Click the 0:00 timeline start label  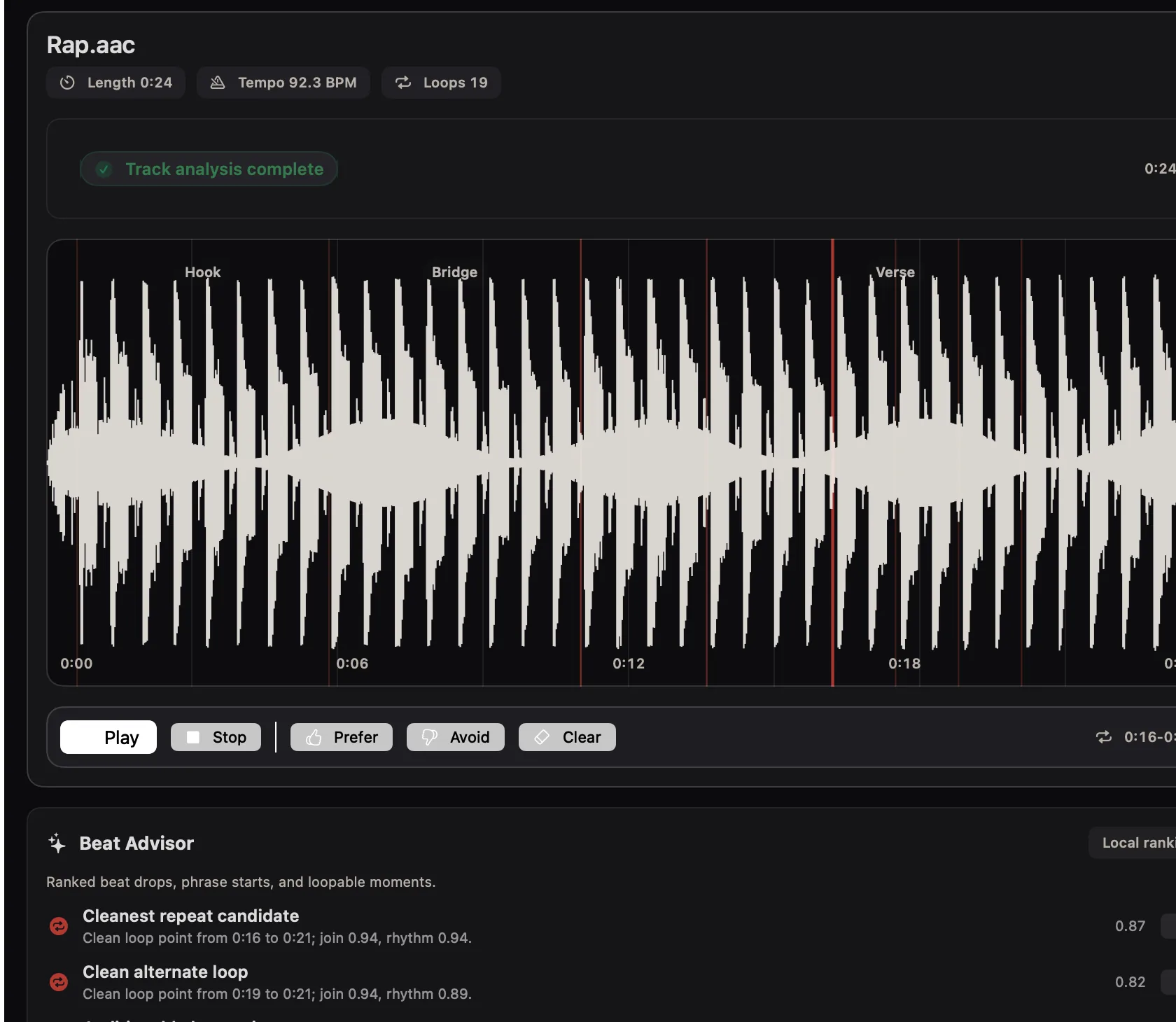click(x=76, y=664)
